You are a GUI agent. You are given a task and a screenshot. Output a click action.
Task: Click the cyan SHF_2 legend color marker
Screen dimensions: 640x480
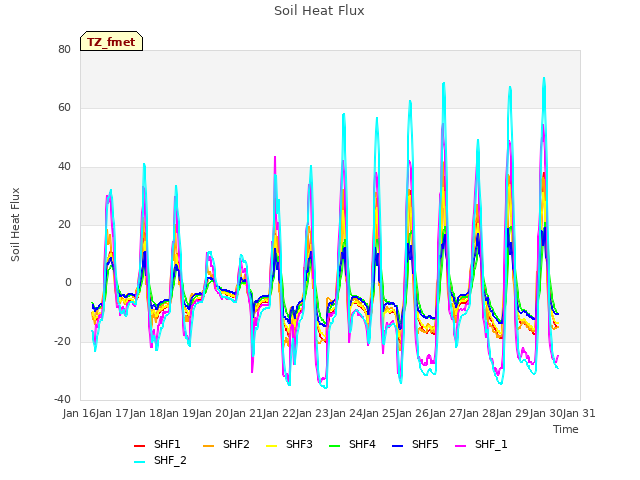tap(140, 462)
